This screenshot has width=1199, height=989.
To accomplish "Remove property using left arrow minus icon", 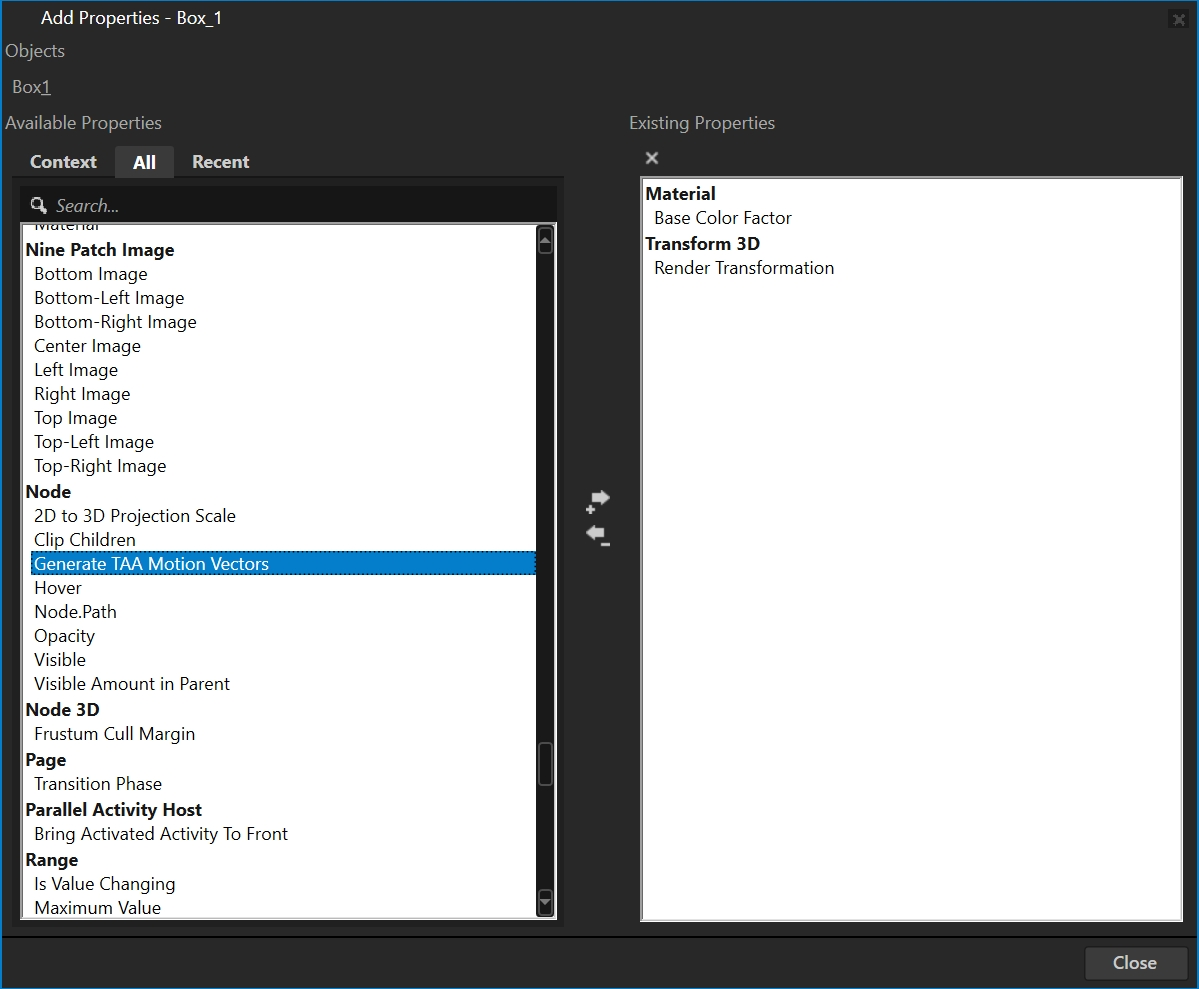I will click(x=598, y=535).
